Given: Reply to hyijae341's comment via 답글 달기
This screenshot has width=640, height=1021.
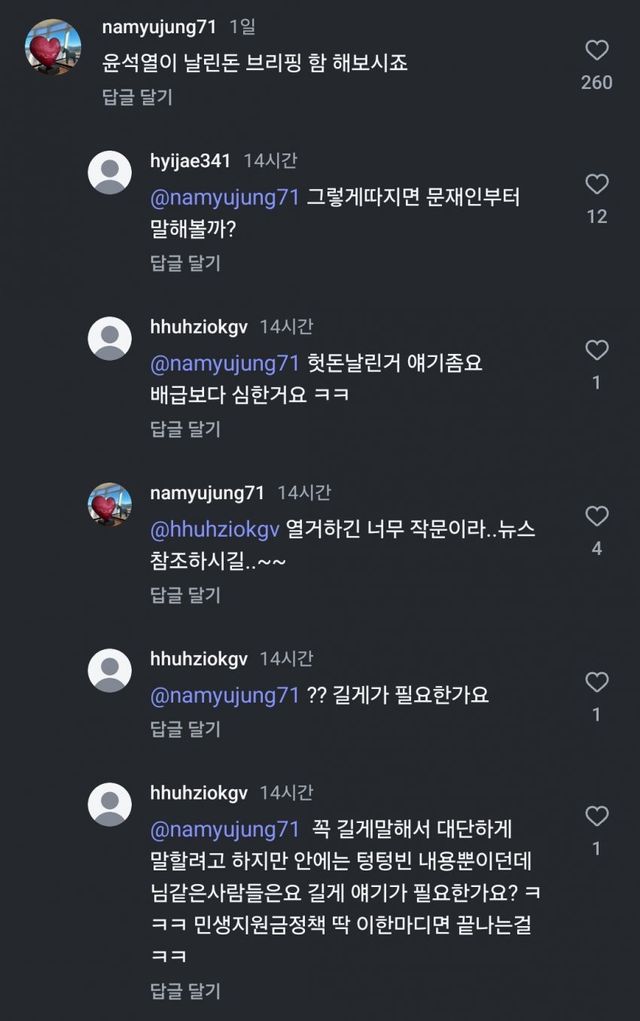Looking at the screenshot, I should (185, 263).
